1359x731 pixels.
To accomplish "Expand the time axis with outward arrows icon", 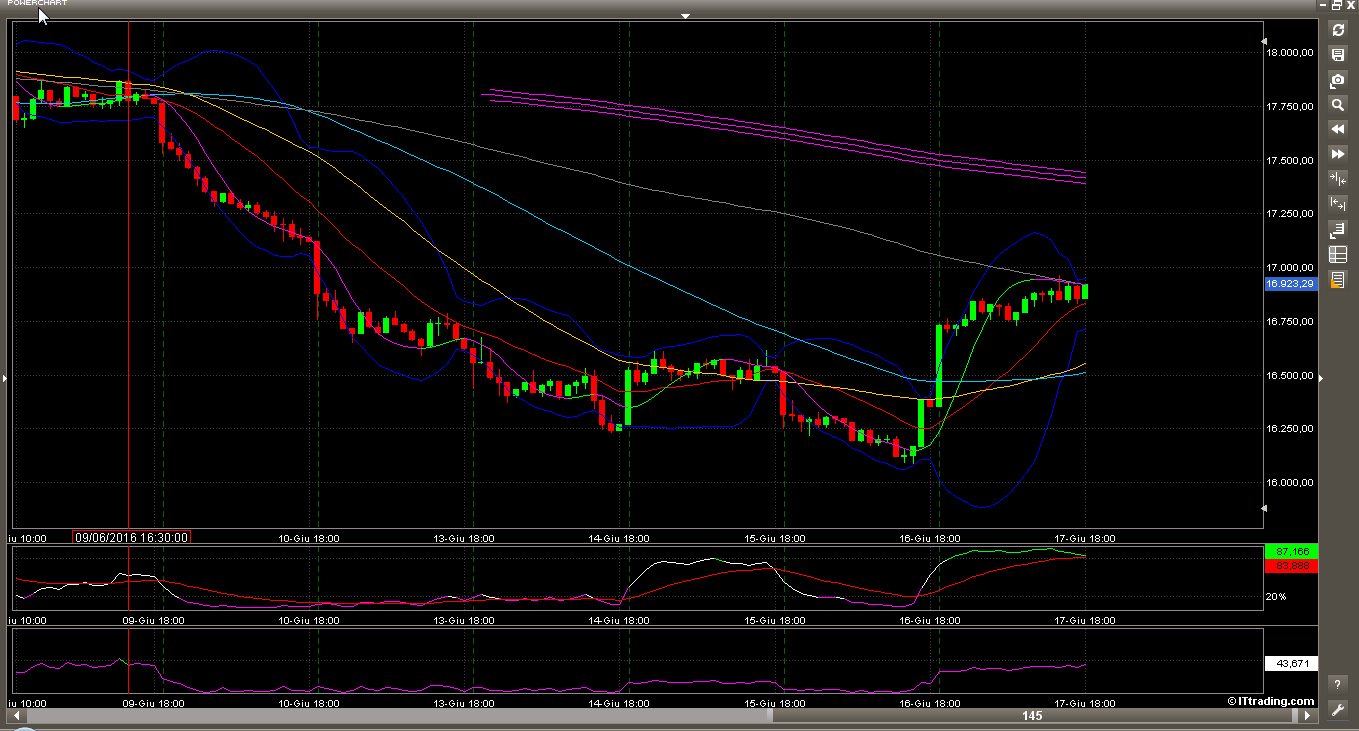I will (x=1337, y=204).
